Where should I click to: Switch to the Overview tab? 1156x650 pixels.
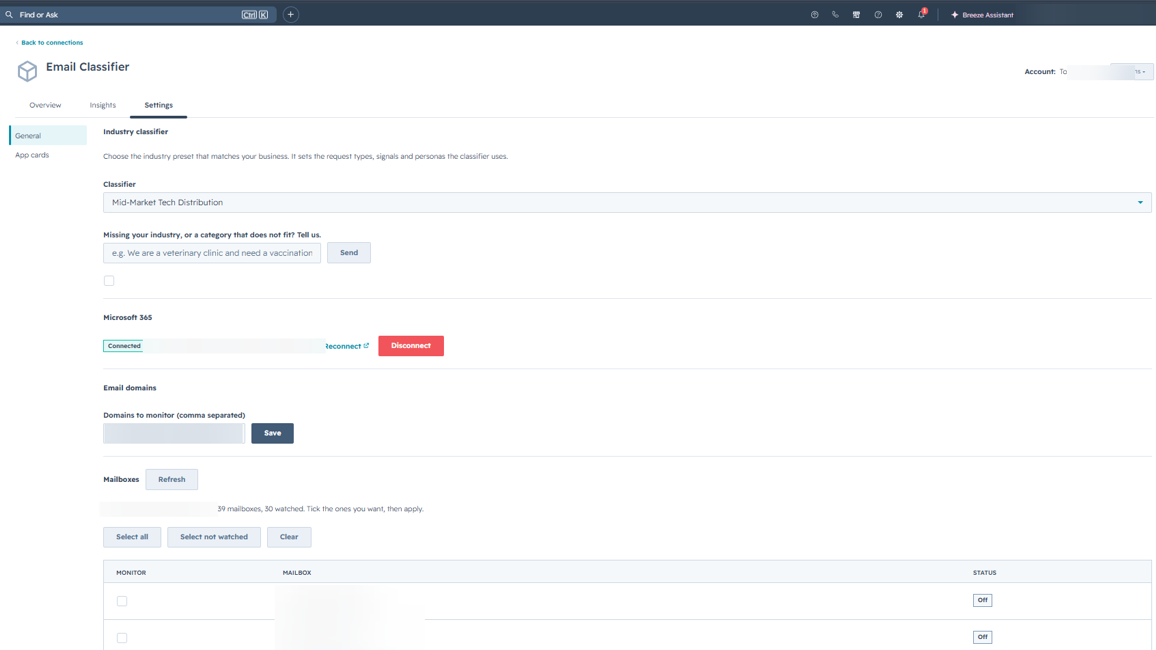pyautogui.click(x=45, y=105)
